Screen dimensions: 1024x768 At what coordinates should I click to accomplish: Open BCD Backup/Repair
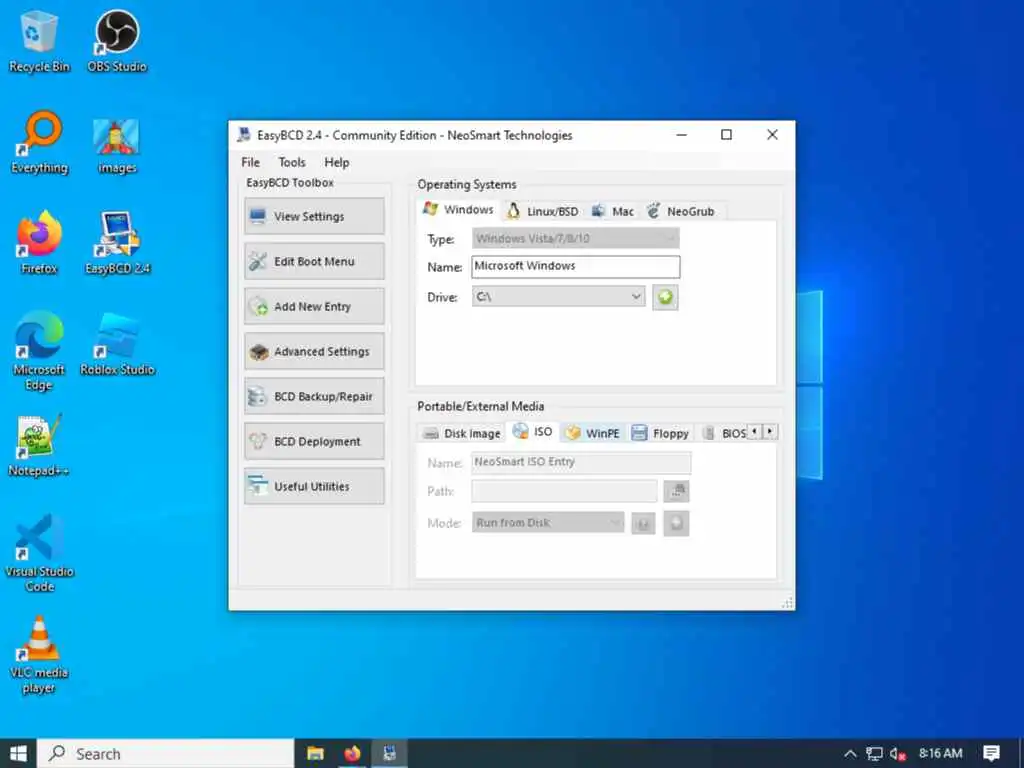[314, 396]
